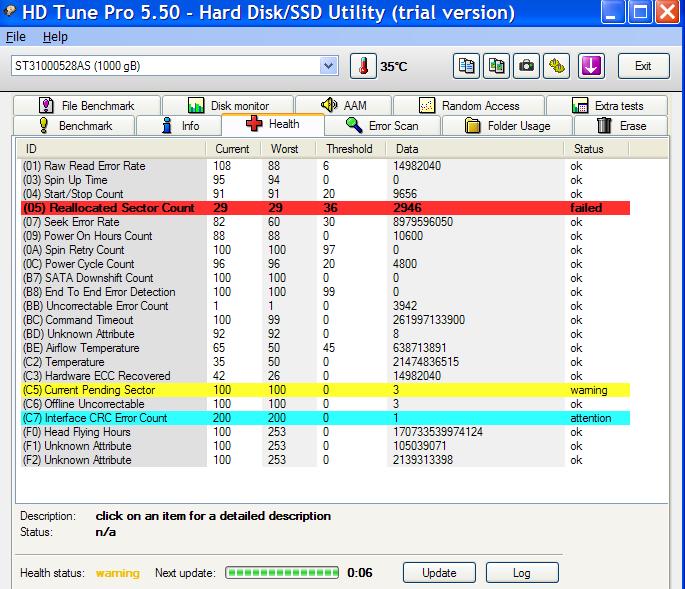The height and width of the screenshot is (589, 685).
Task: Select the failed Reallocated Sector Count row
Action: point(325,208)
